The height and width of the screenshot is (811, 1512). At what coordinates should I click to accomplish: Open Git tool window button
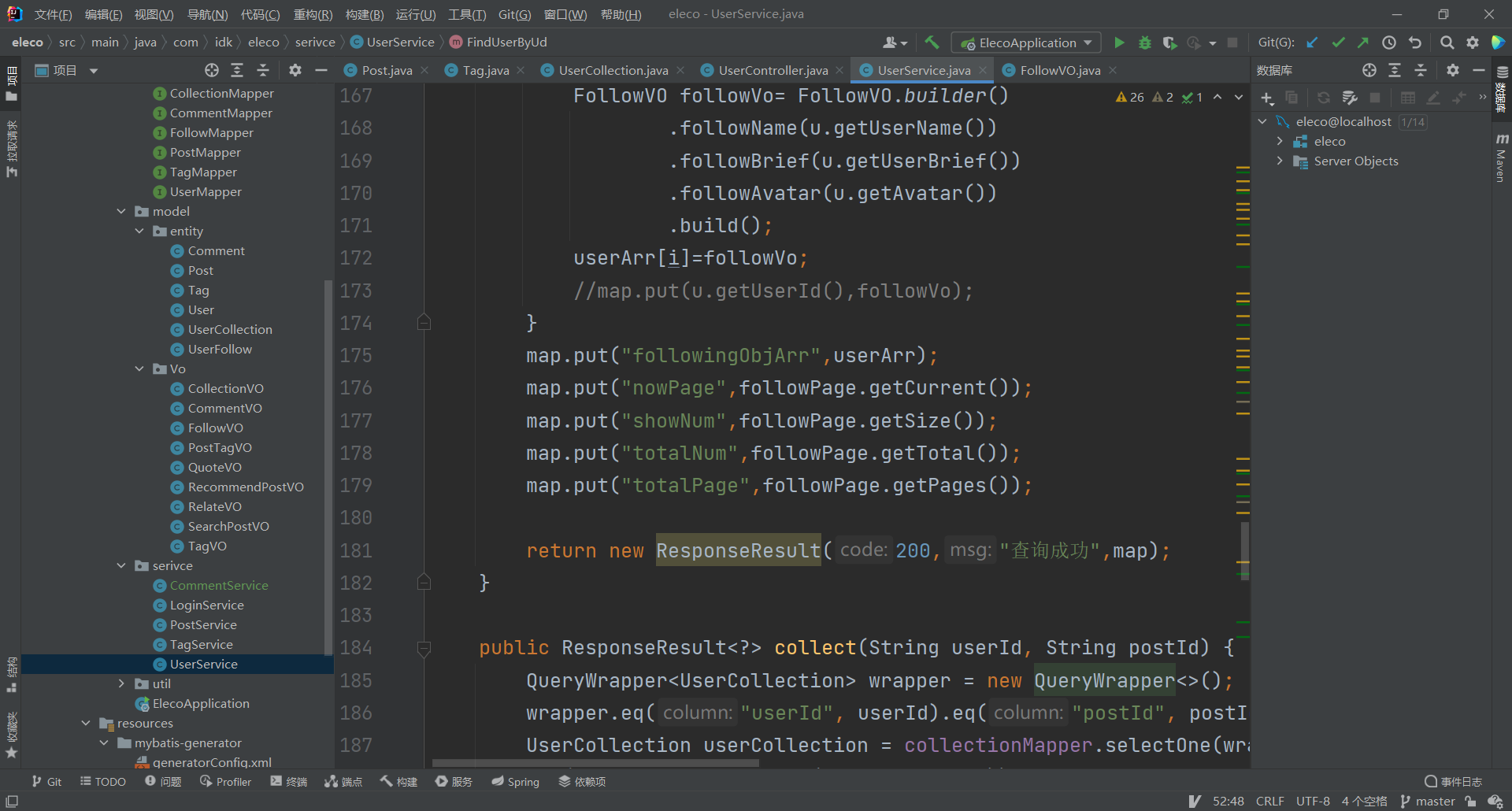46,781
